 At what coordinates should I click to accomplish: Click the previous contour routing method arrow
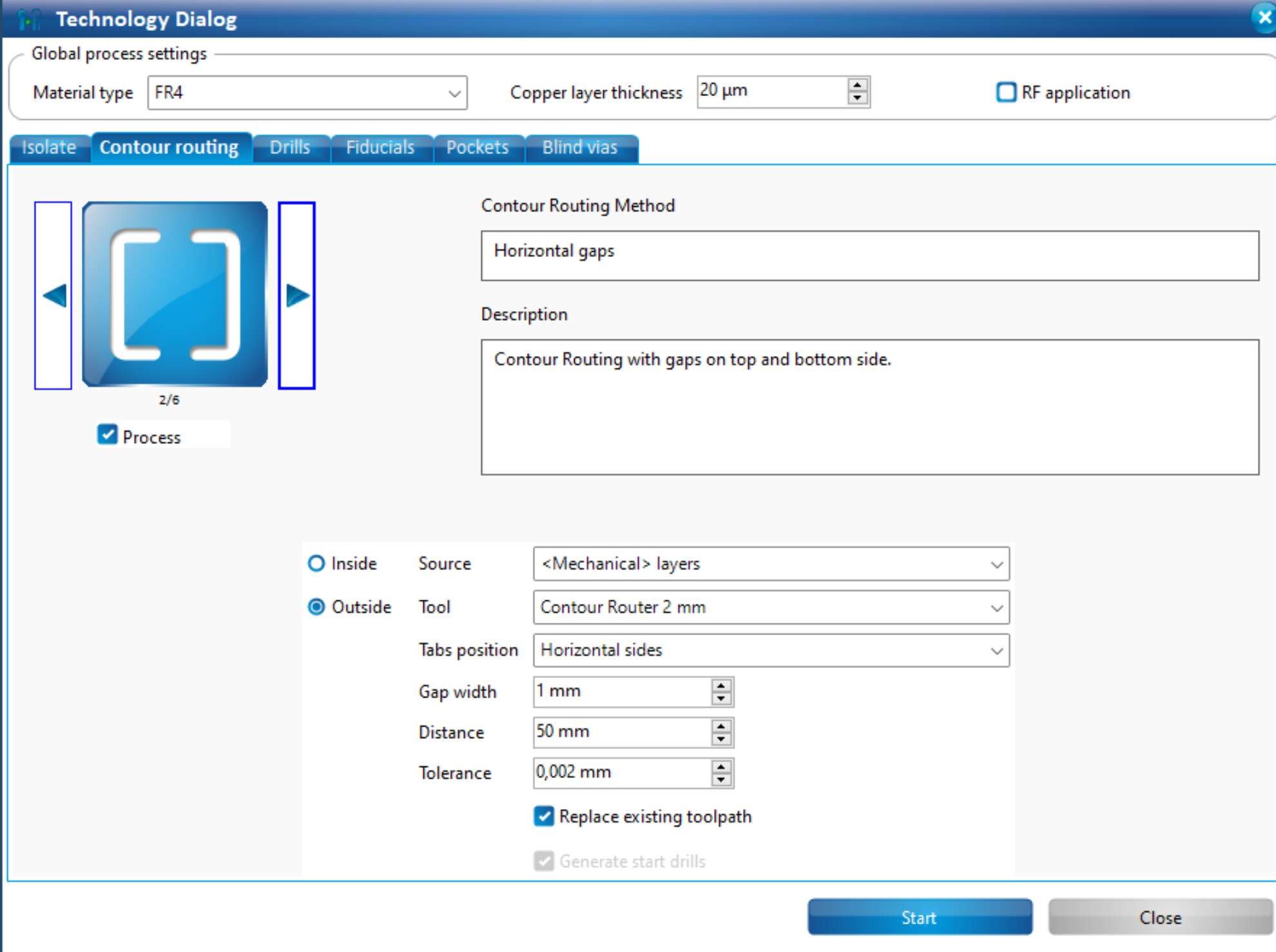pos(54,295)
